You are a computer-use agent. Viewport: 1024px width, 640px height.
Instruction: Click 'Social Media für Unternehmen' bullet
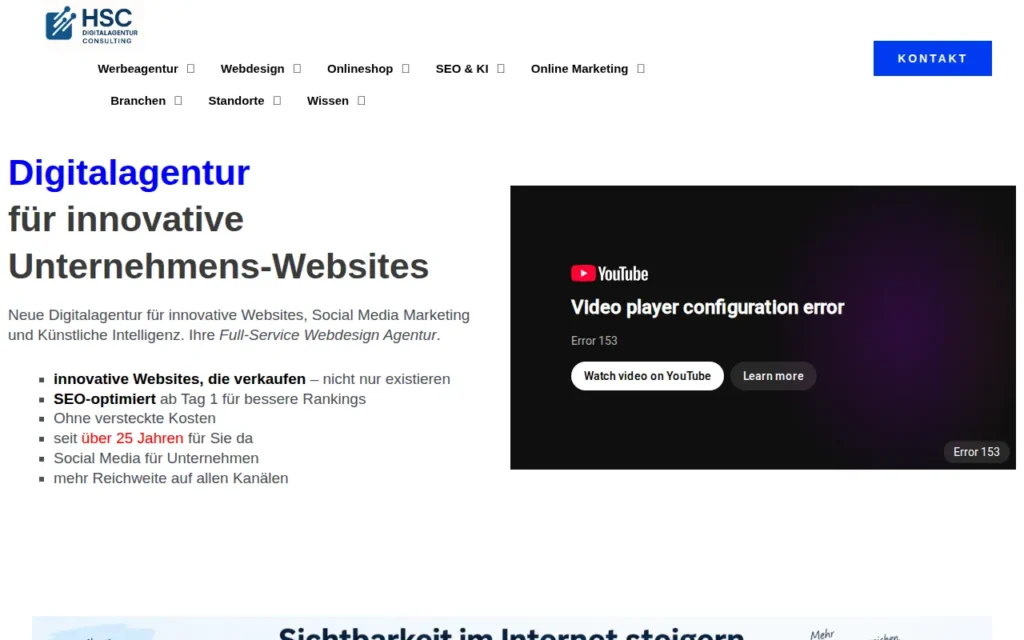pos(156,458)
